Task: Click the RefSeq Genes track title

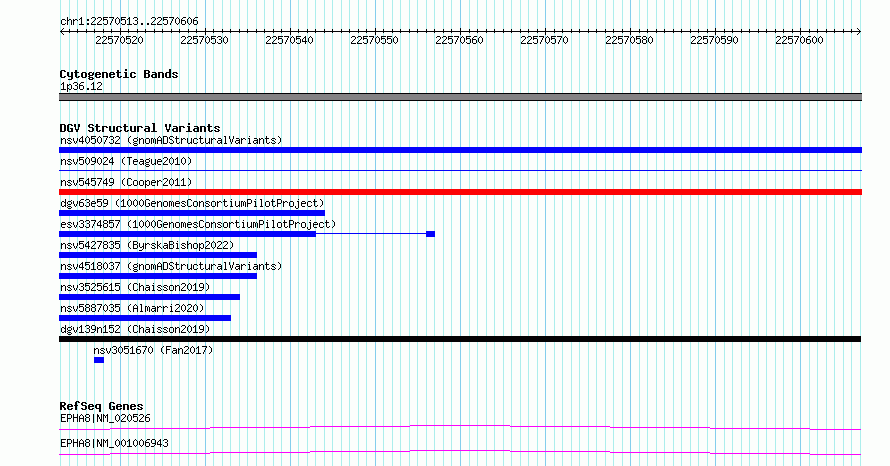Action: coord(102,406)
